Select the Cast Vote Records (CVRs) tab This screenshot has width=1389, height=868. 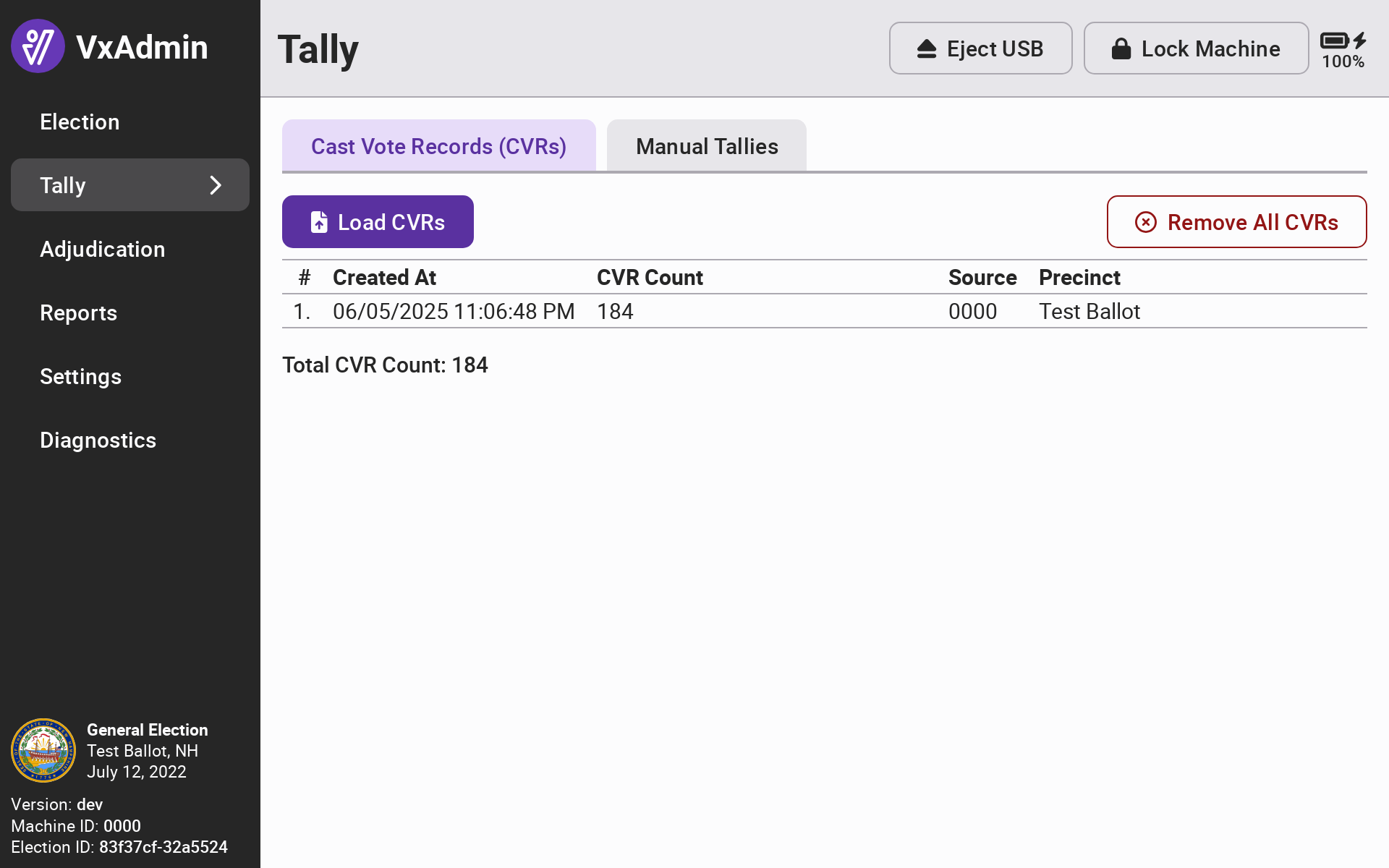tap(438, 146)
